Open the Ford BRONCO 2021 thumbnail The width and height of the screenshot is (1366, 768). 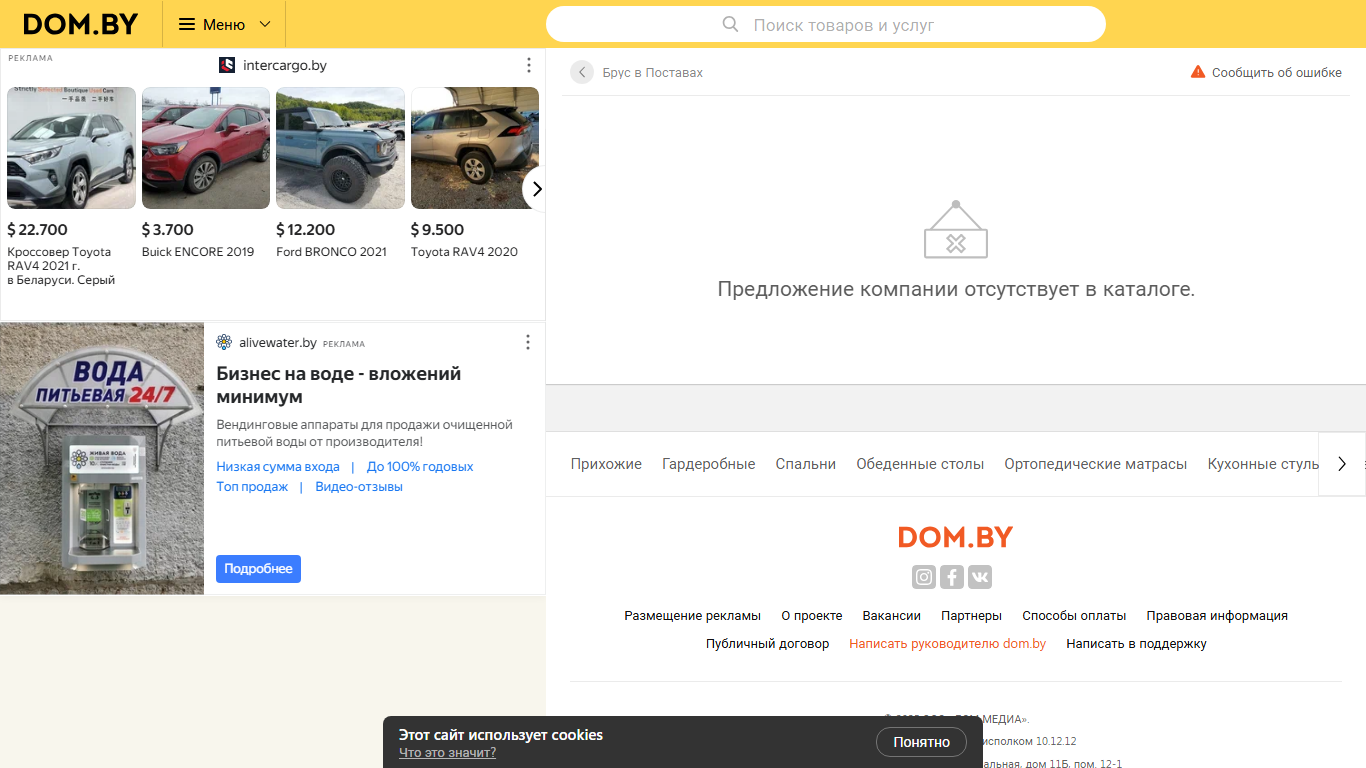[x=340, y=148]
